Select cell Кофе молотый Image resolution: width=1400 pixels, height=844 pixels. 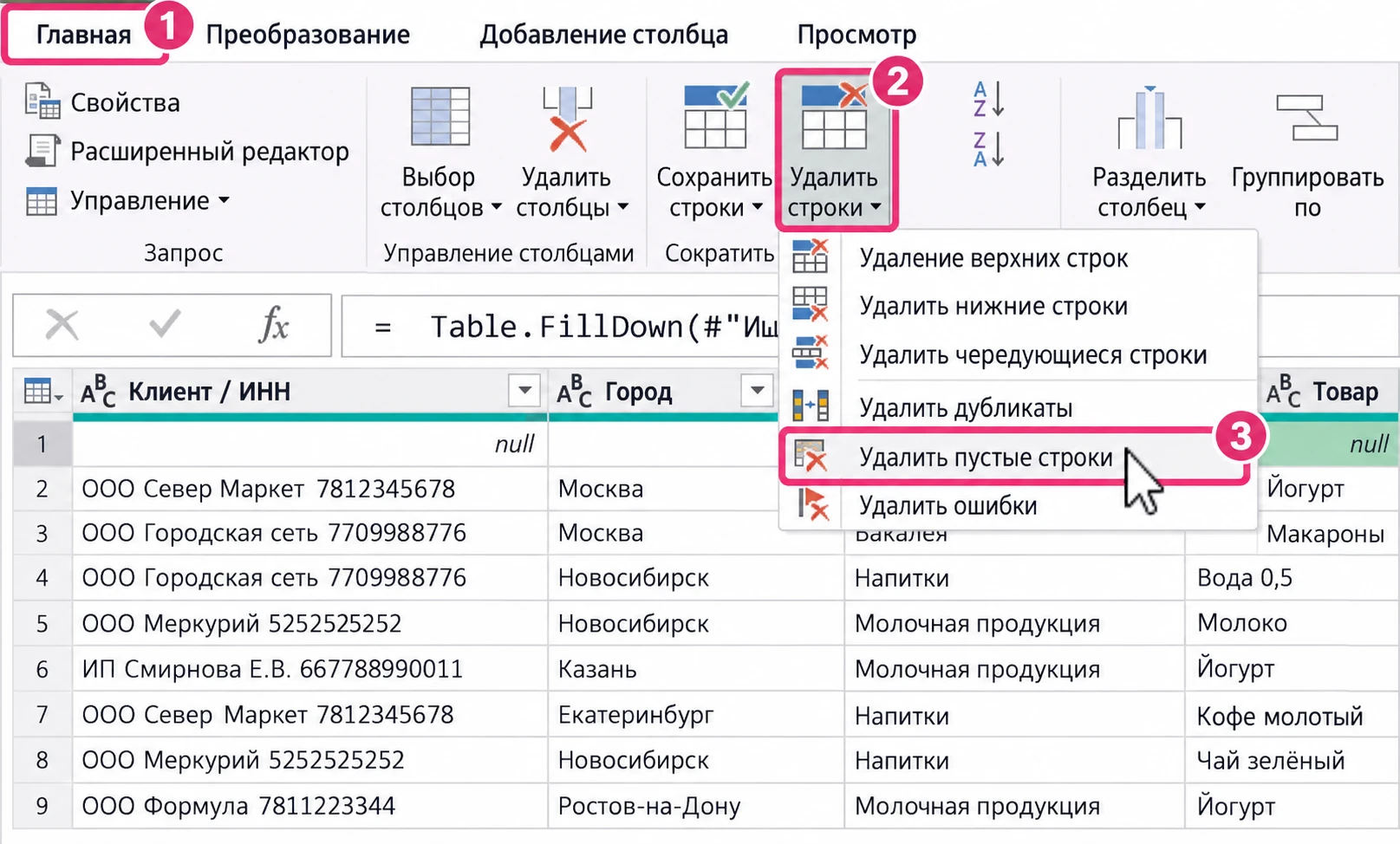click(x=1292, y=716)
